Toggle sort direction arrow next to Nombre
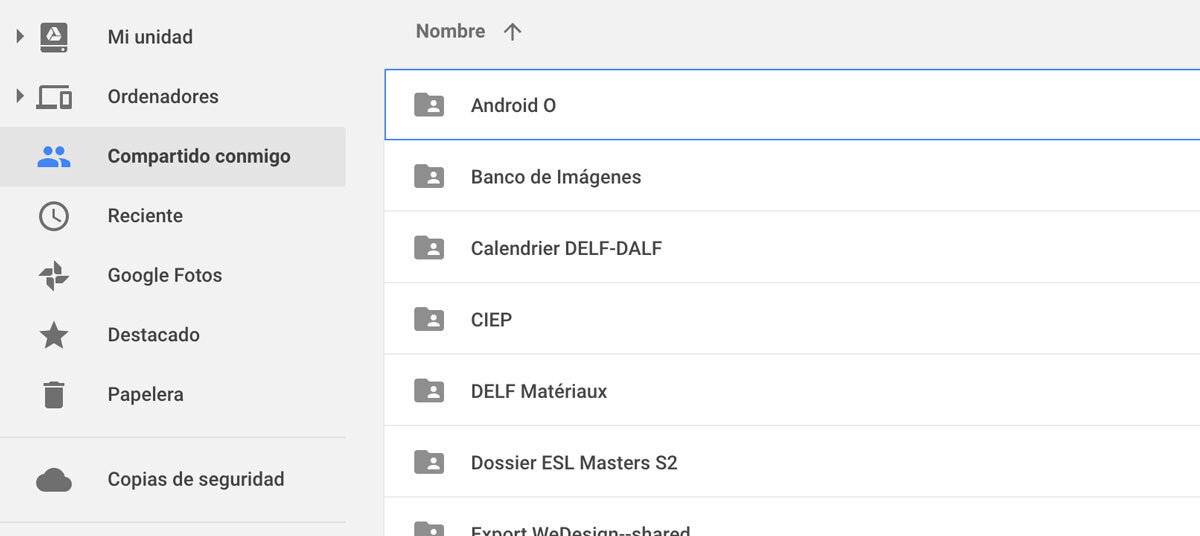 (513, 32)
